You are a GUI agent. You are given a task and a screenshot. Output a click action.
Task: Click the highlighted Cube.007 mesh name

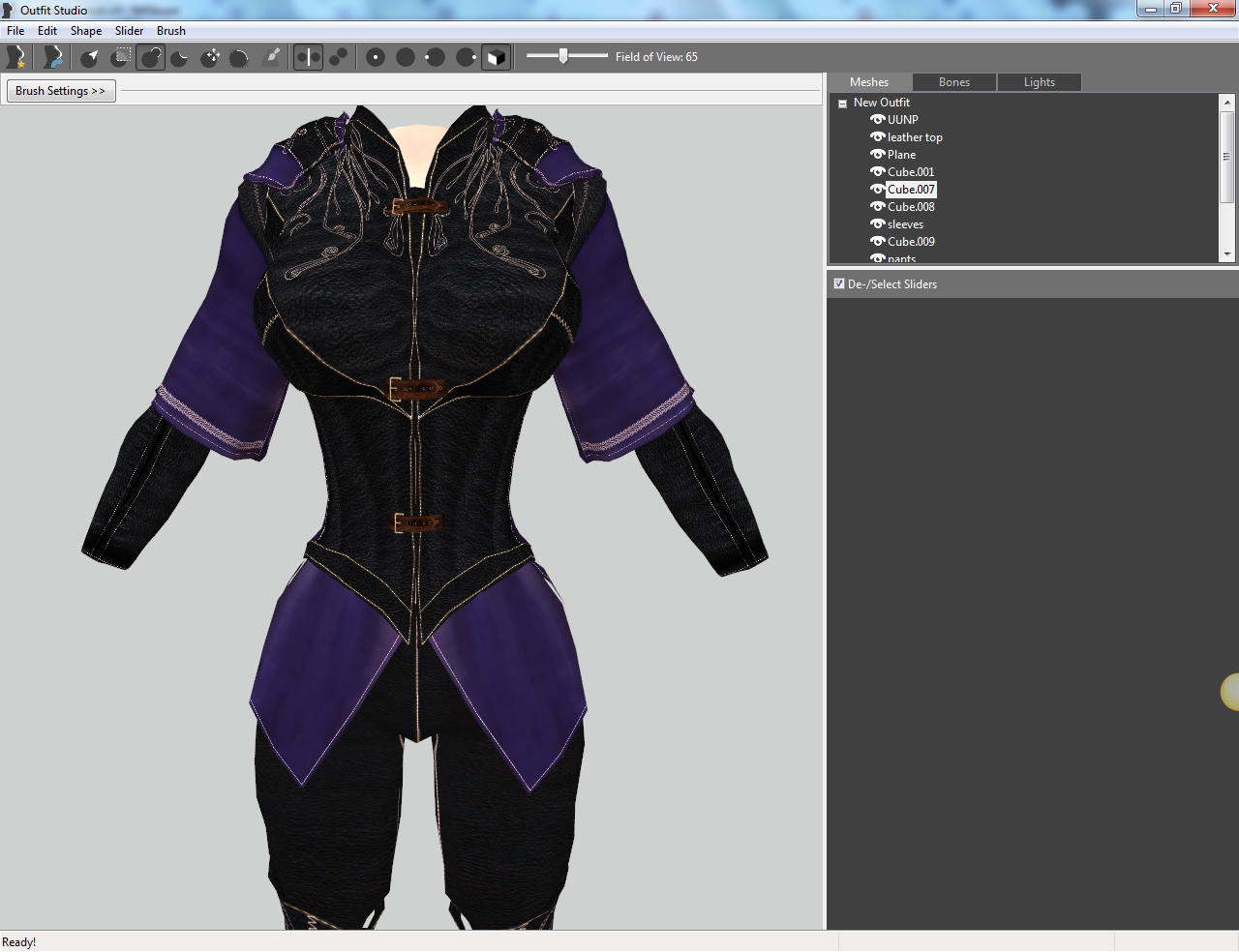click(x=911, y=190)
